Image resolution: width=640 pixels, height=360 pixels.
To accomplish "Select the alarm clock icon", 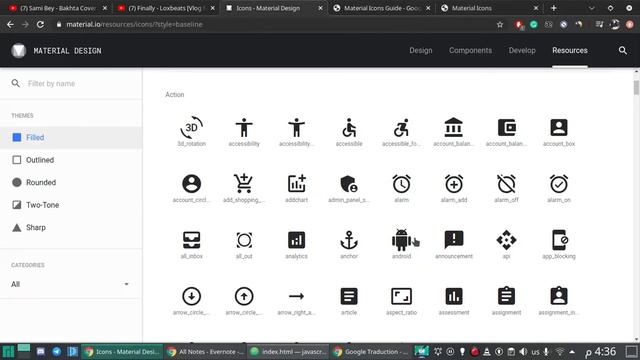I will pyautogui.click(x=401, y=184).
